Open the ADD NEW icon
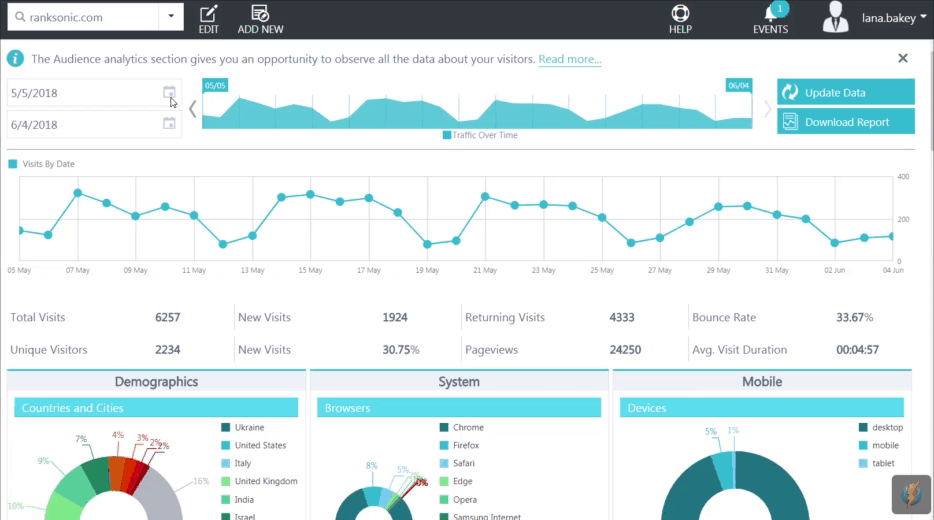The height and width of the screenshot is (520, 934). click(260, 13)
